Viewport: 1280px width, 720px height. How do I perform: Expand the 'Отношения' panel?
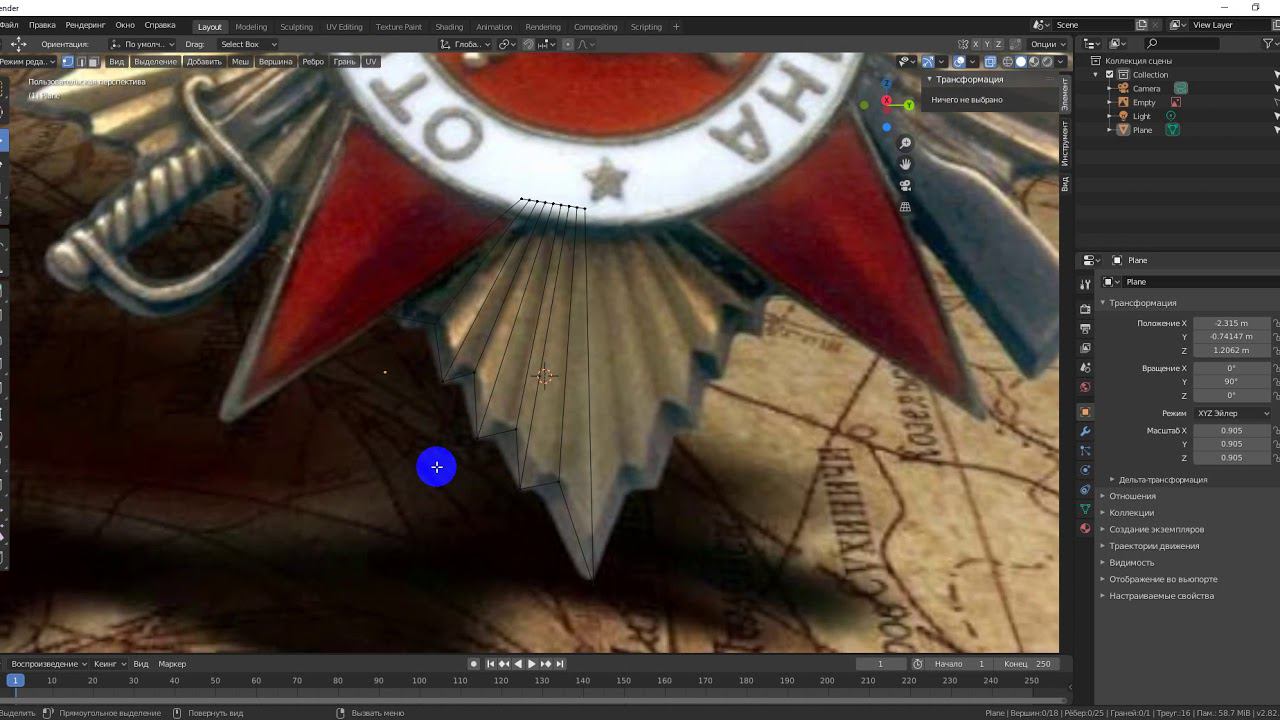(1132, 496)
